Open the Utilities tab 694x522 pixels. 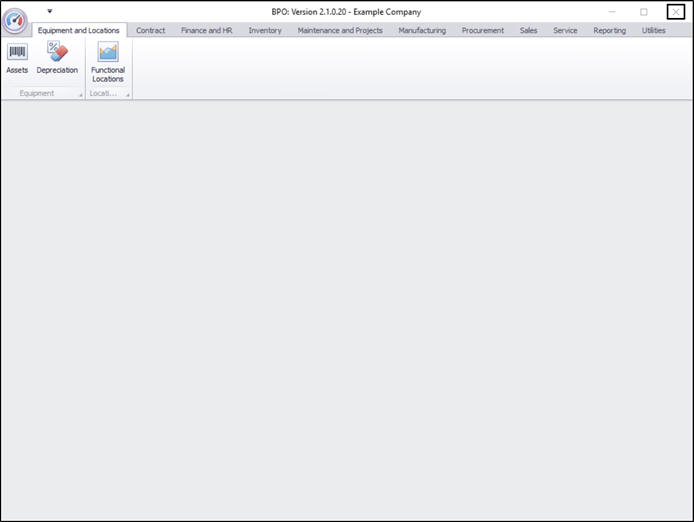point(654,31)
